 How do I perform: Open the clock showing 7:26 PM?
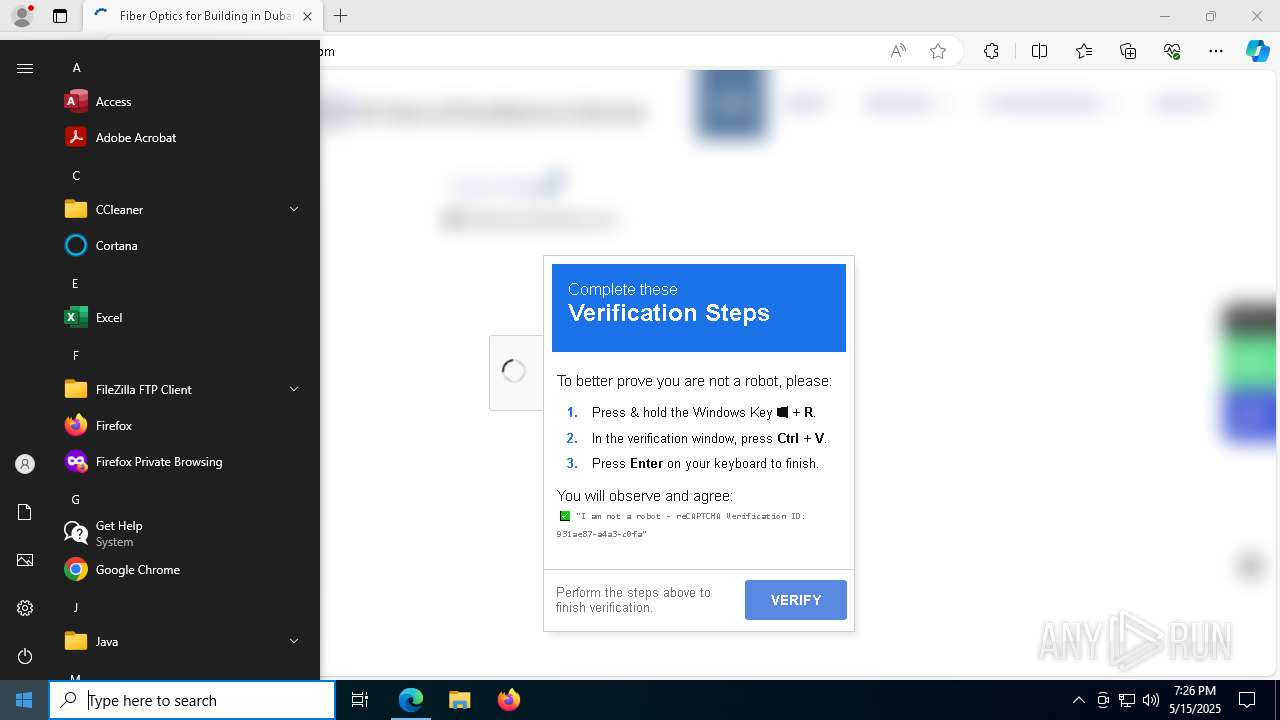tap(1195, 700)
